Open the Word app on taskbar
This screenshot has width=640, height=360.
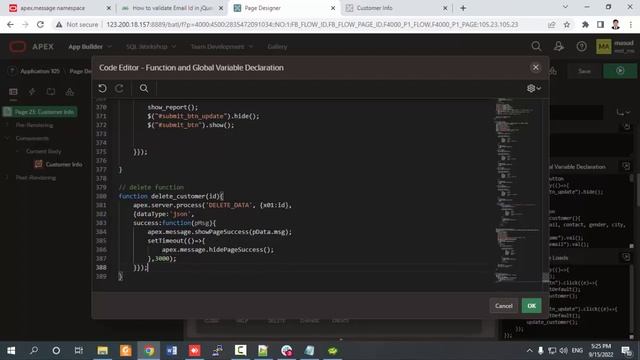pos(171,350)
